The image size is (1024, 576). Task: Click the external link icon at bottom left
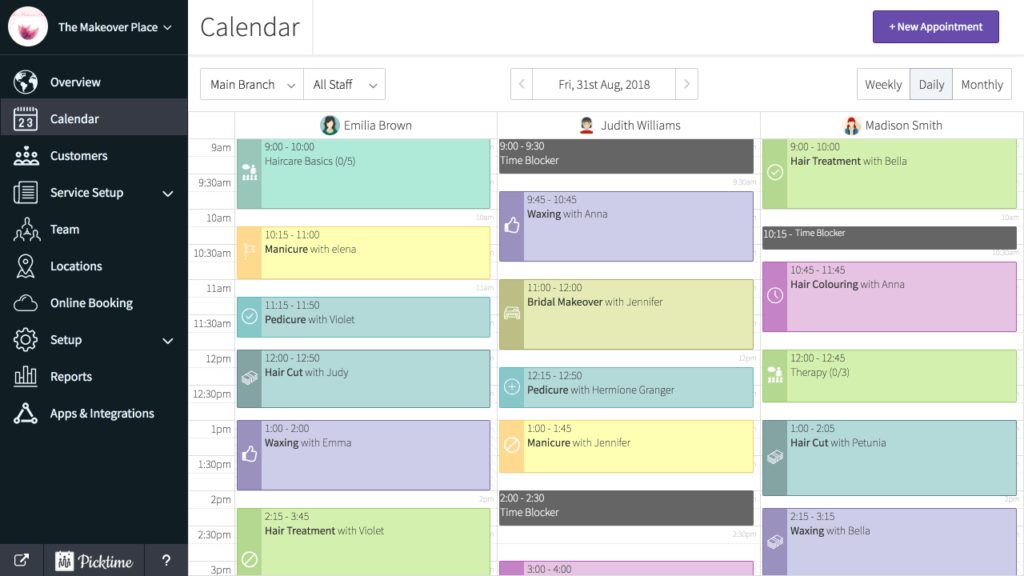(x=22, y=560)
